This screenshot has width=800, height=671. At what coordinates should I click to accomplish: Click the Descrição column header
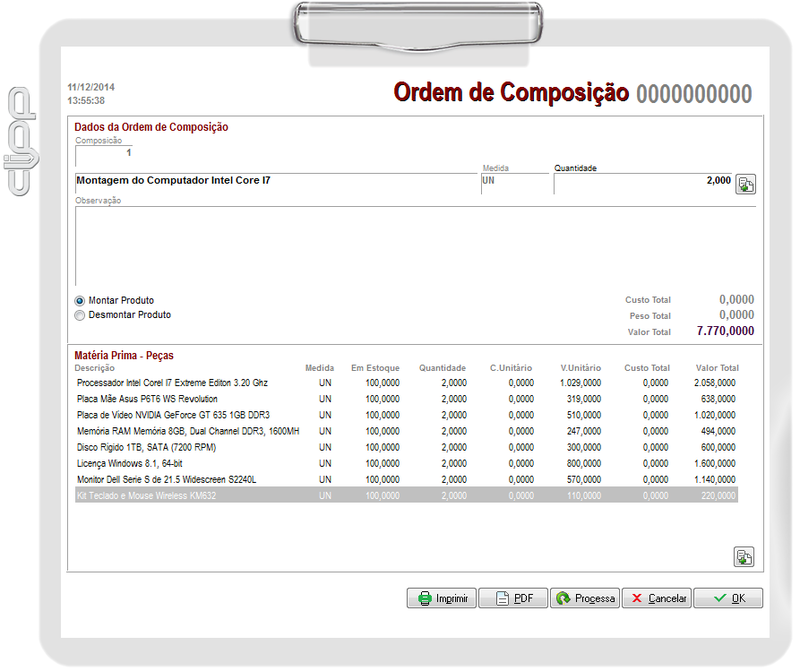[x=95, y=368]
